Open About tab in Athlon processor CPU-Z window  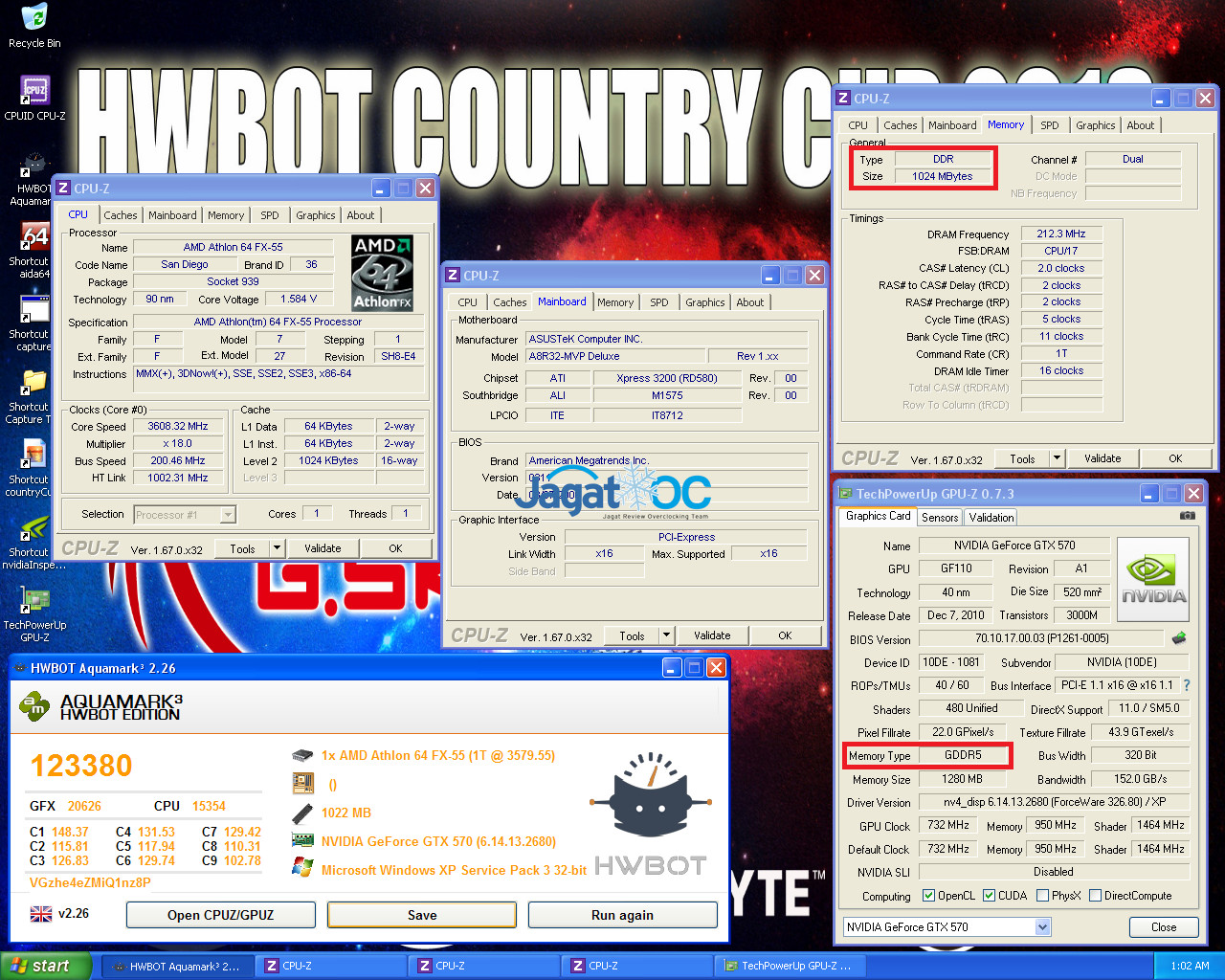pos(361,215)
